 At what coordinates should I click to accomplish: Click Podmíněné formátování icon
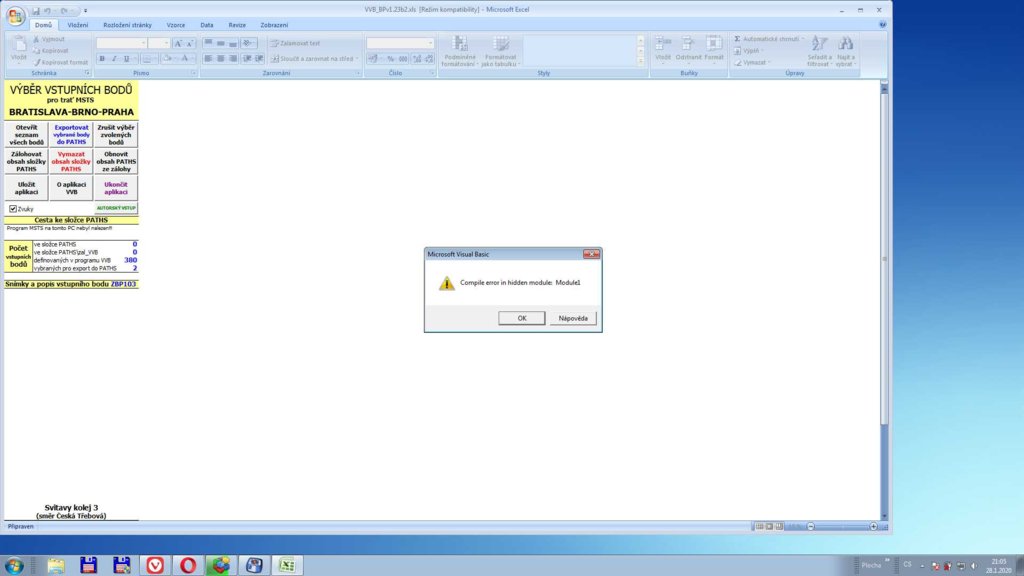[x=460, y=49]
